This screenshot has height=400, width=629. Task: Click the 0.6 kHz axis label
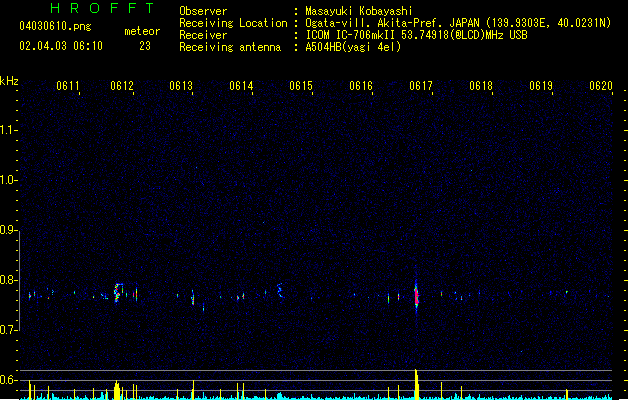tap(7, 380)
